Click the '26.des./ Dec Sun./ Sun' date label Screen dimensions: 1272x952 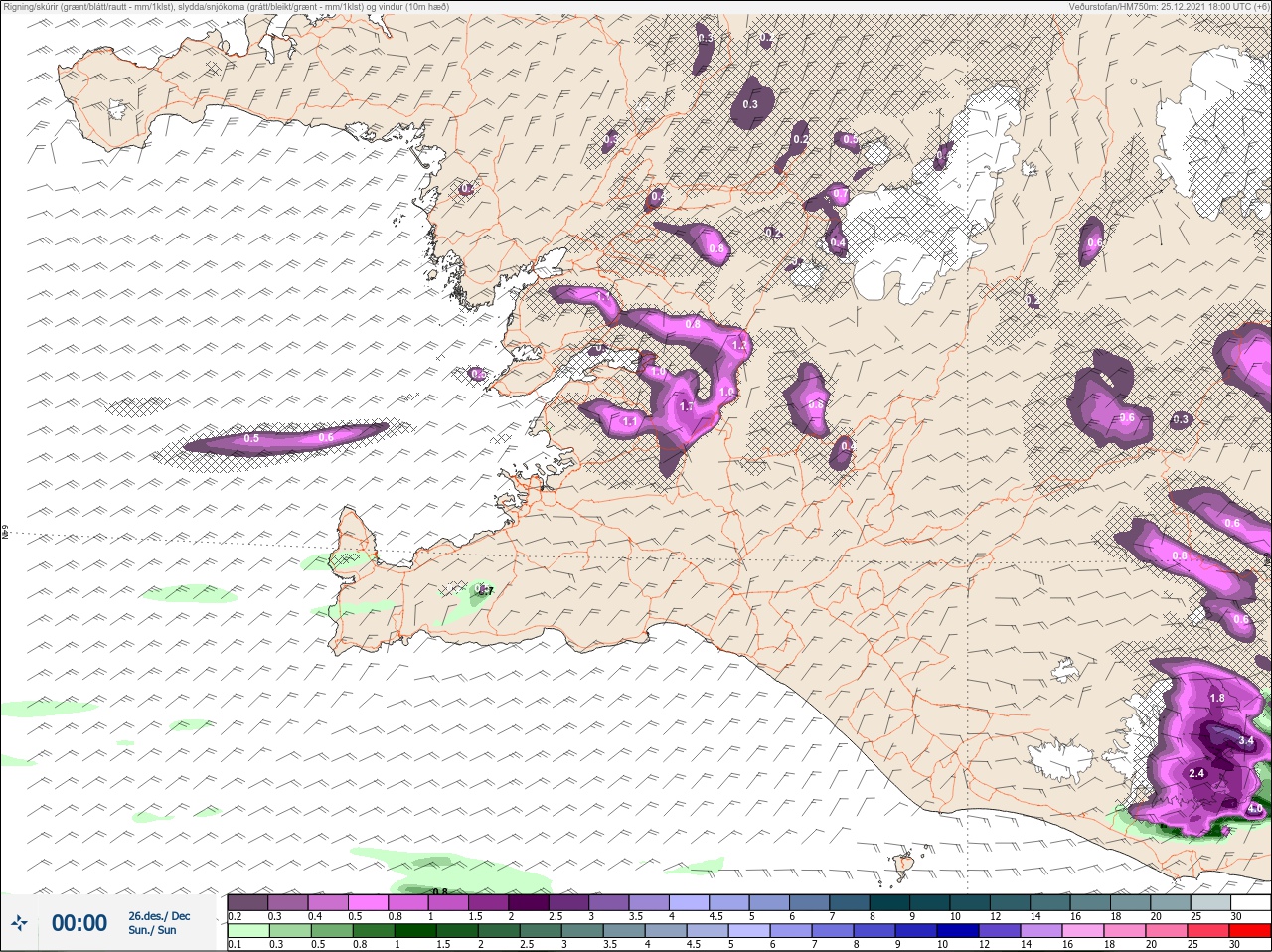click(159, 923)
